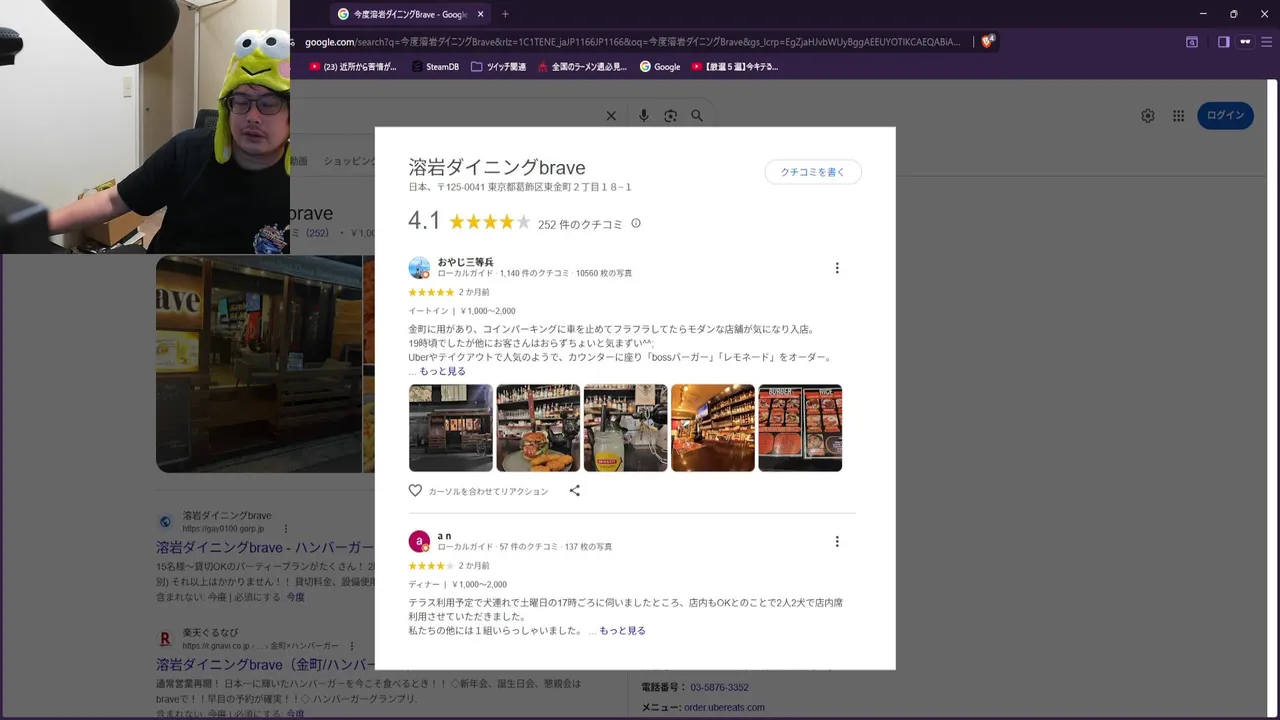The height and width of the screenshot is (720, 1280).
Task: Click the magnifier search icon
Action: (697, 116)
